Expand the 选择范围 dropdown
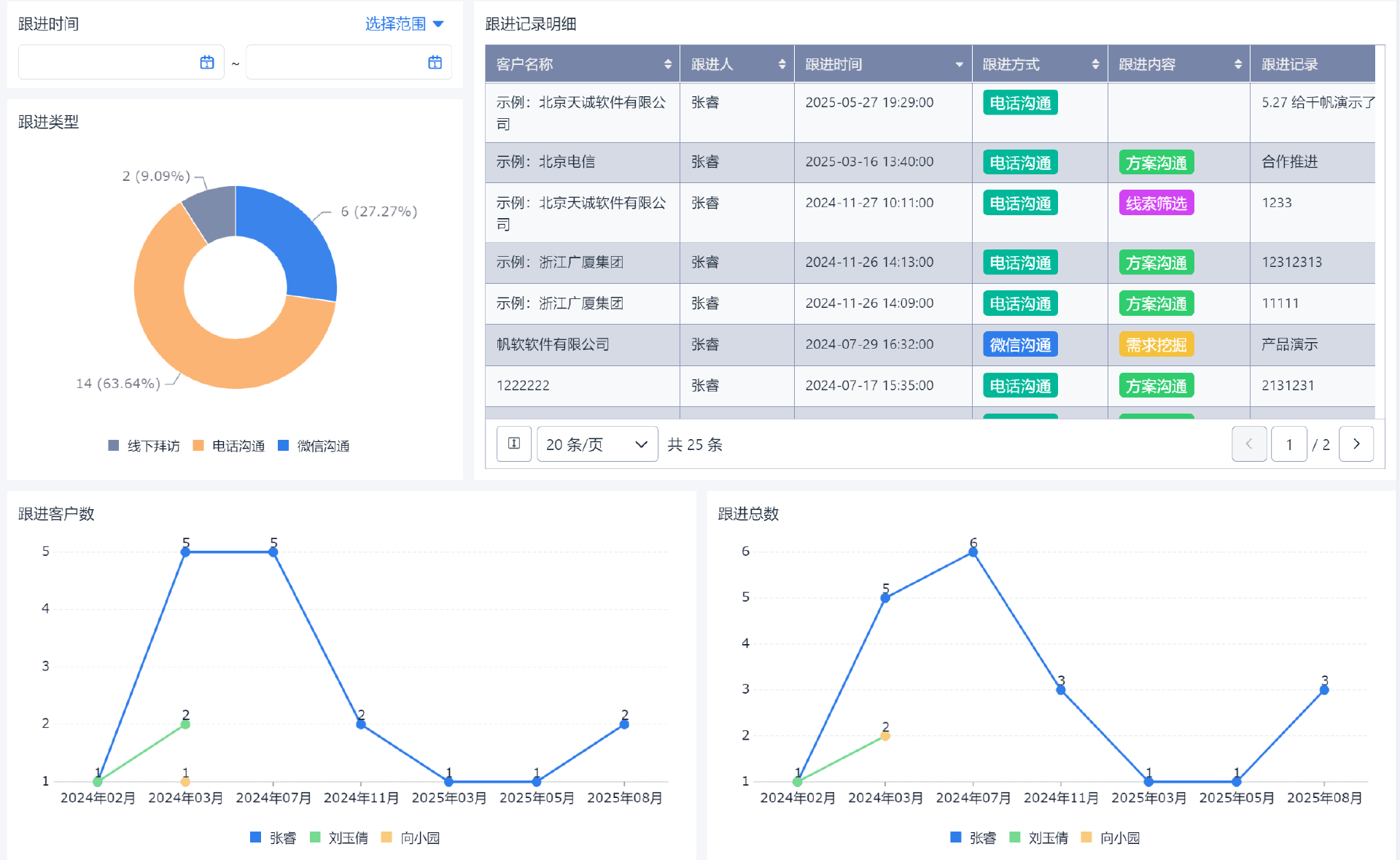The height and width of the screenshot is (860, 1400). tap(405, 24)
